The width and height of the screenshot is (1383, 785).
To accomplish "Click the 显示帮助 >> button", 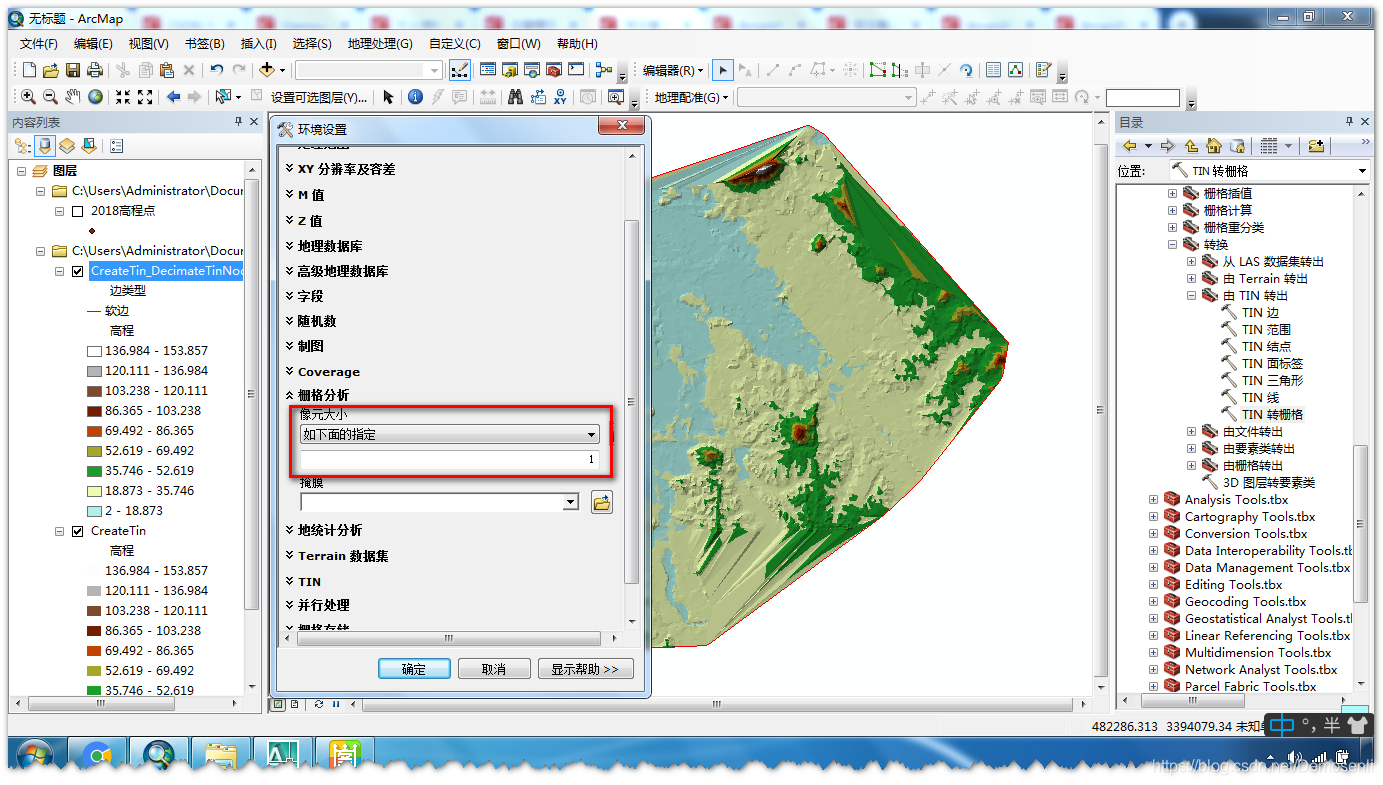I will pos(585,669).
